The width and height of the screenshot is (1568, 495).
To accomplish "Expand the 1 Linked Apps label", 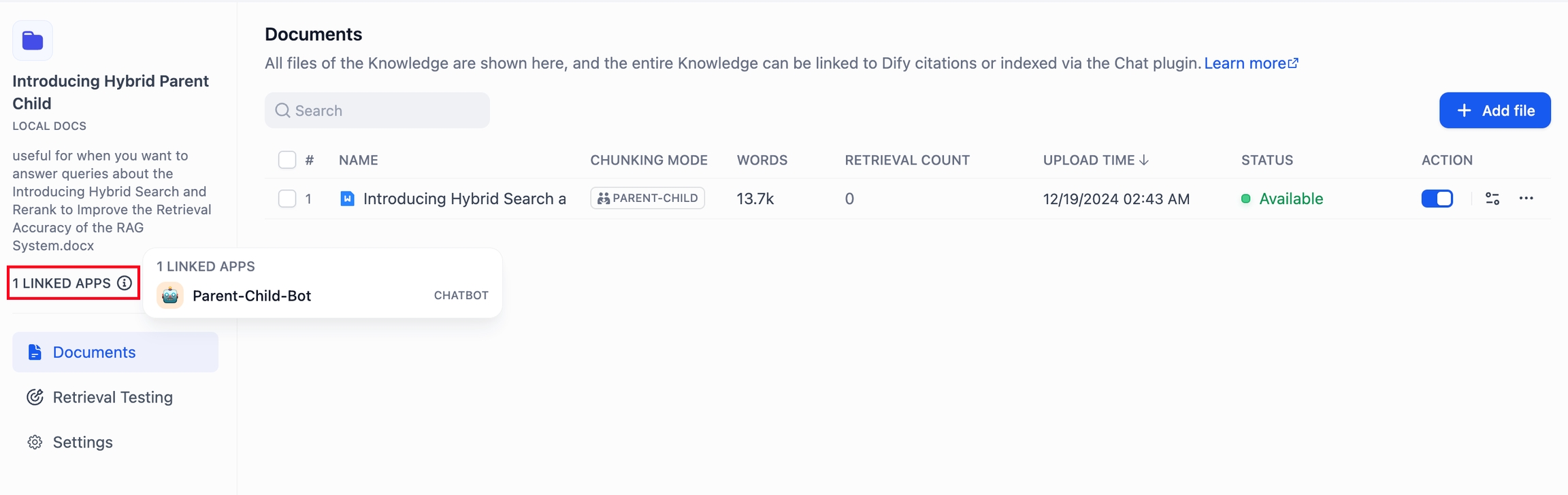I will [62, 283].
